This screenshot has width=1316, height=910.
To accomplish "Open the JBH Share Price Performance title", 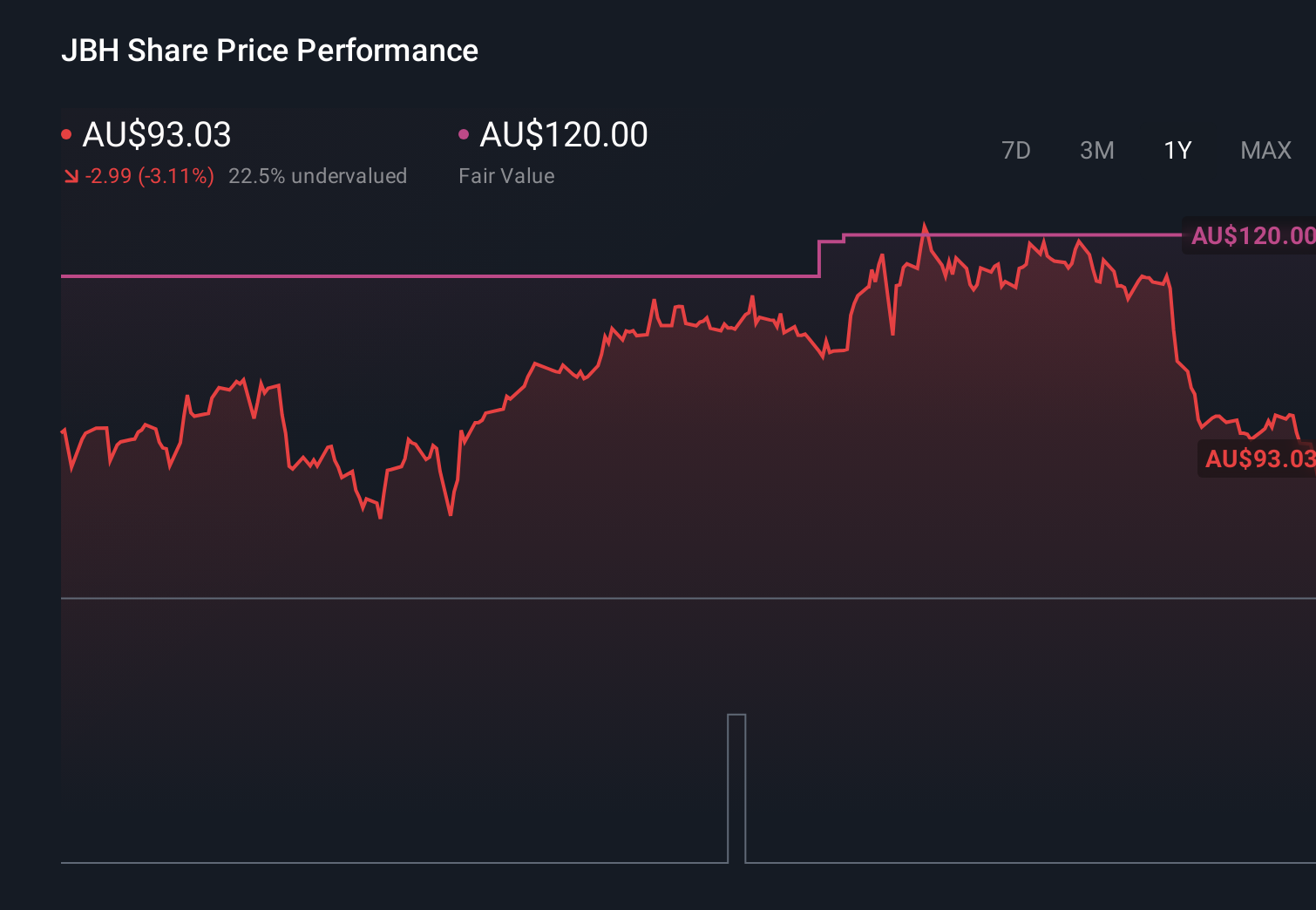I will pyautogui.click(x=271, y=51).
